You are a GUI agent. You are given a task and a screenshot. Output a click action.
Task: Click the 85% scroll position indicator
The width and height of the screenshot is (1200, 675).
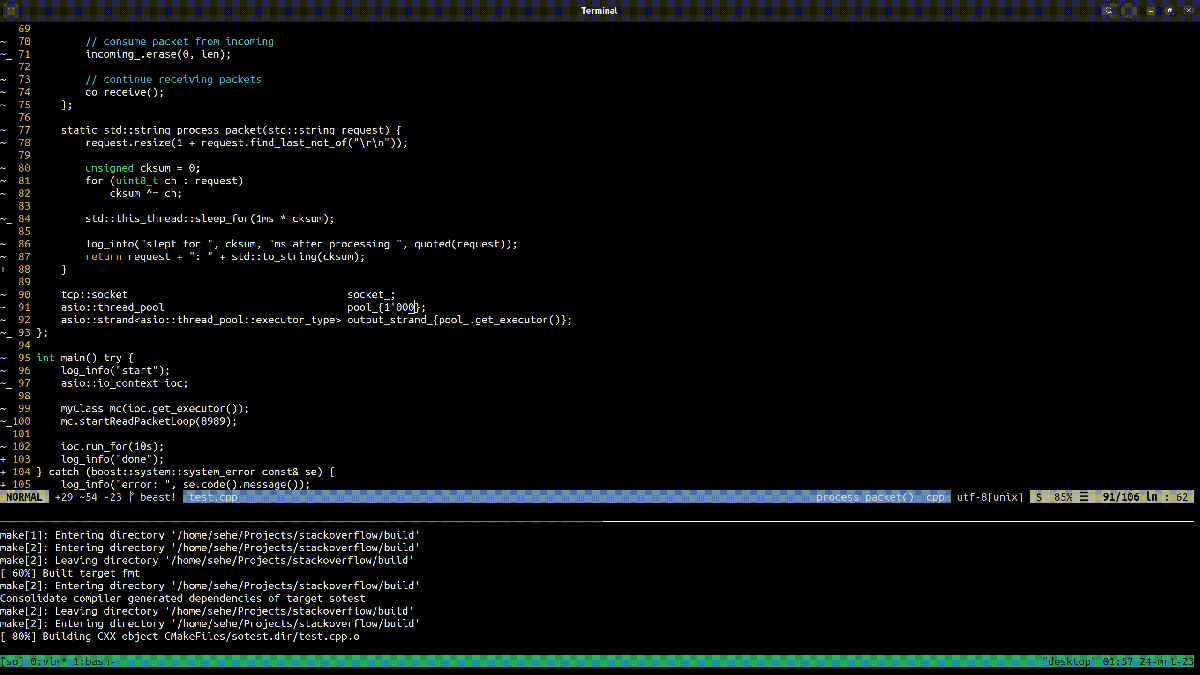click(x=1063, y=497)
